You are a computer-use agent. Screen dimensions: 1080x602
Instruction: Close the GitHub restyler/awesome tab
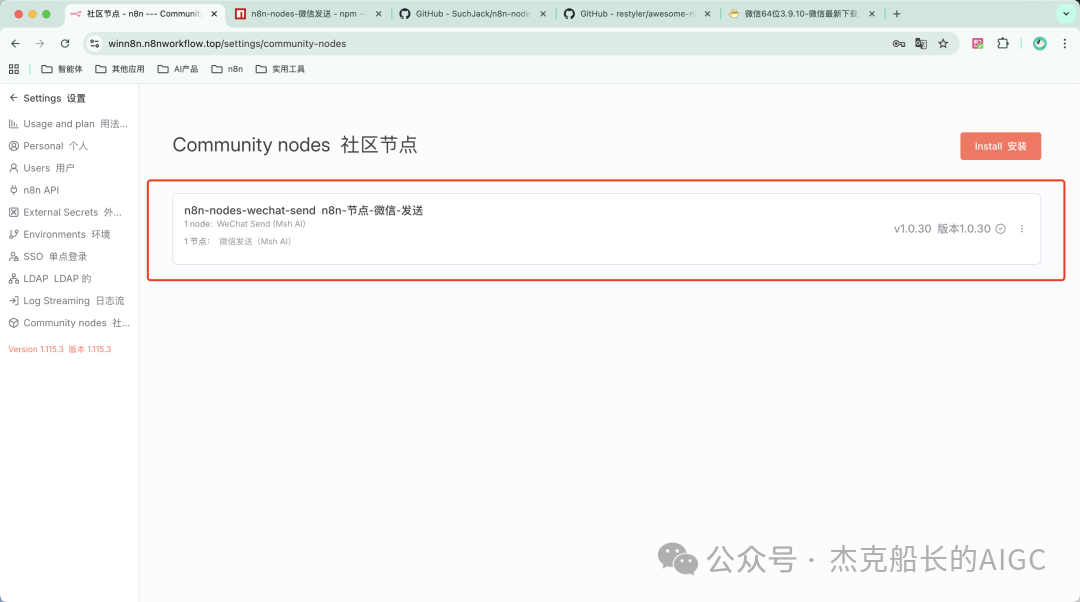point(707,14)
